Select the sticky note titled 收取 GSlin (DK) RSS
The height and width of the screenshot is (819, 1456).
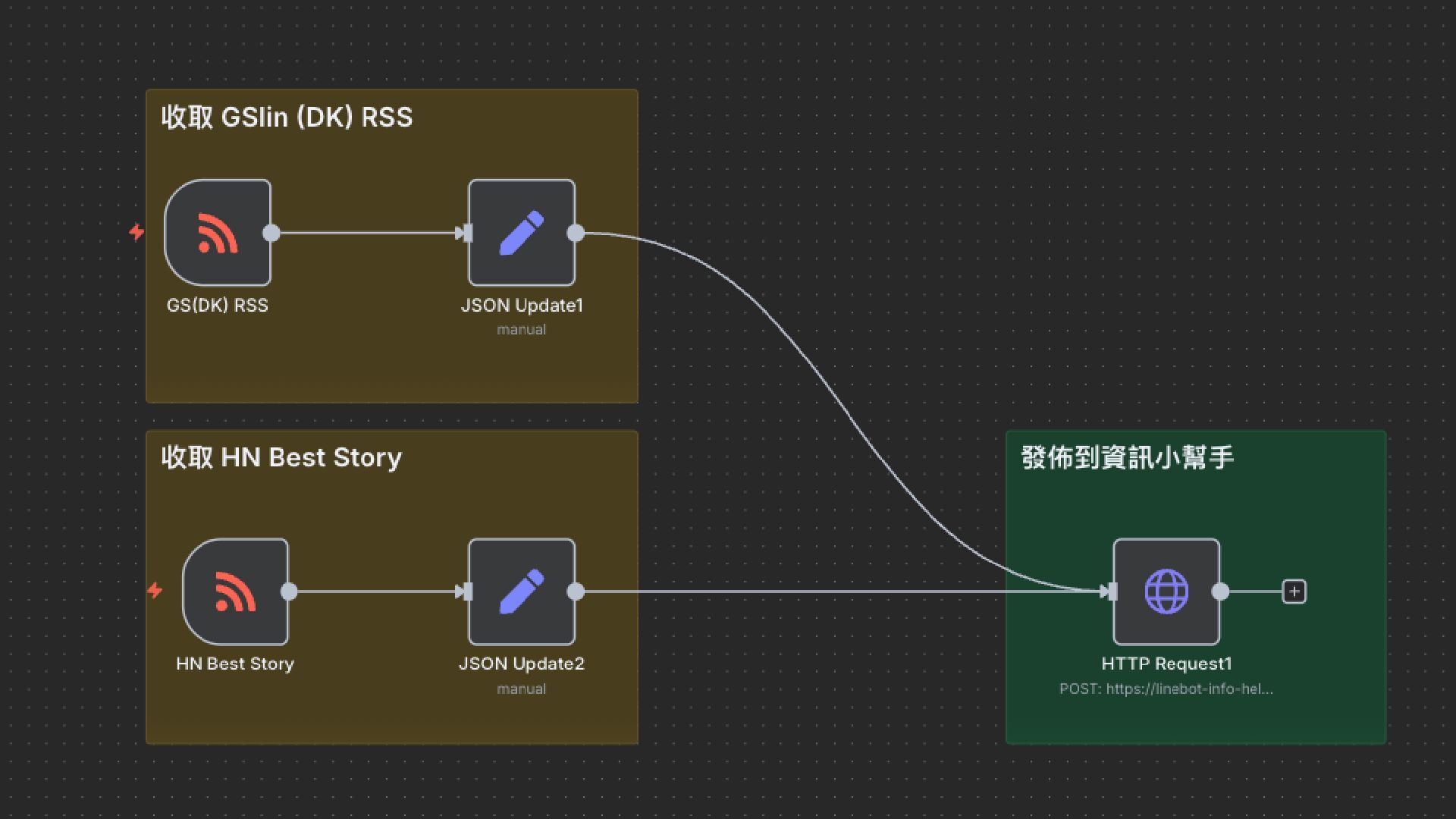coord(287,118)
